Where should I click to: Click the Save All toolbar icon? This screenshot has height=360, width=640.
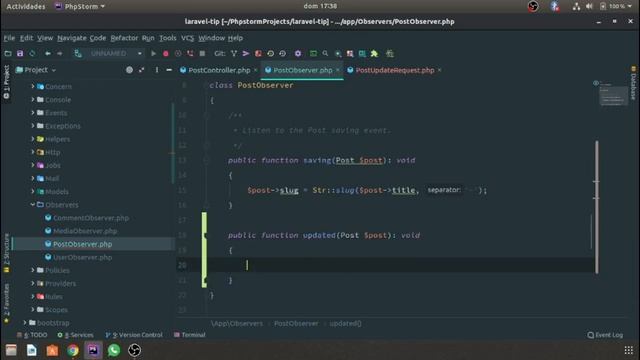(20, 53)
